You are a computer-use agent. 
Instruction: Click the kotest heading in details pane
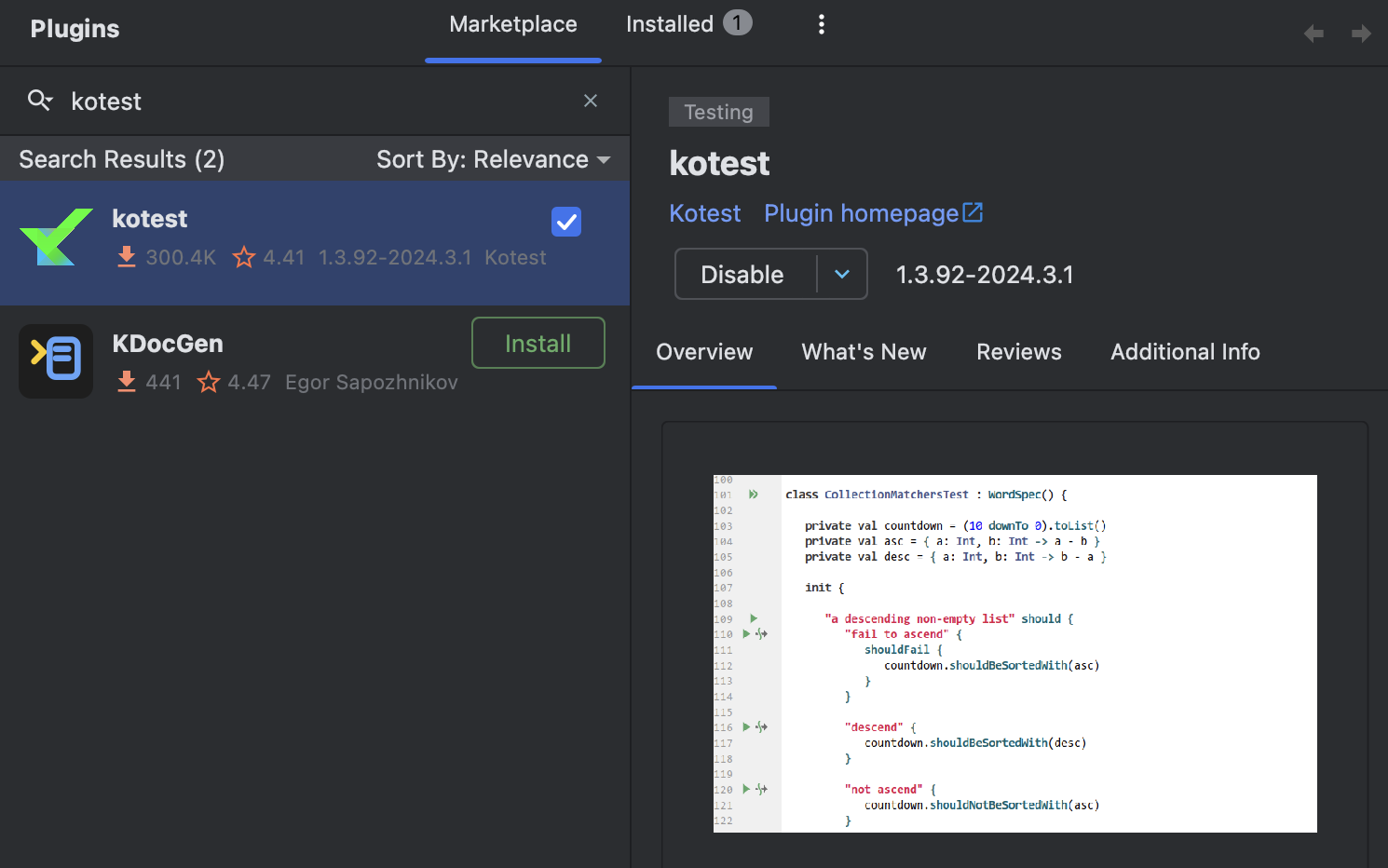[x=719, y=164]
